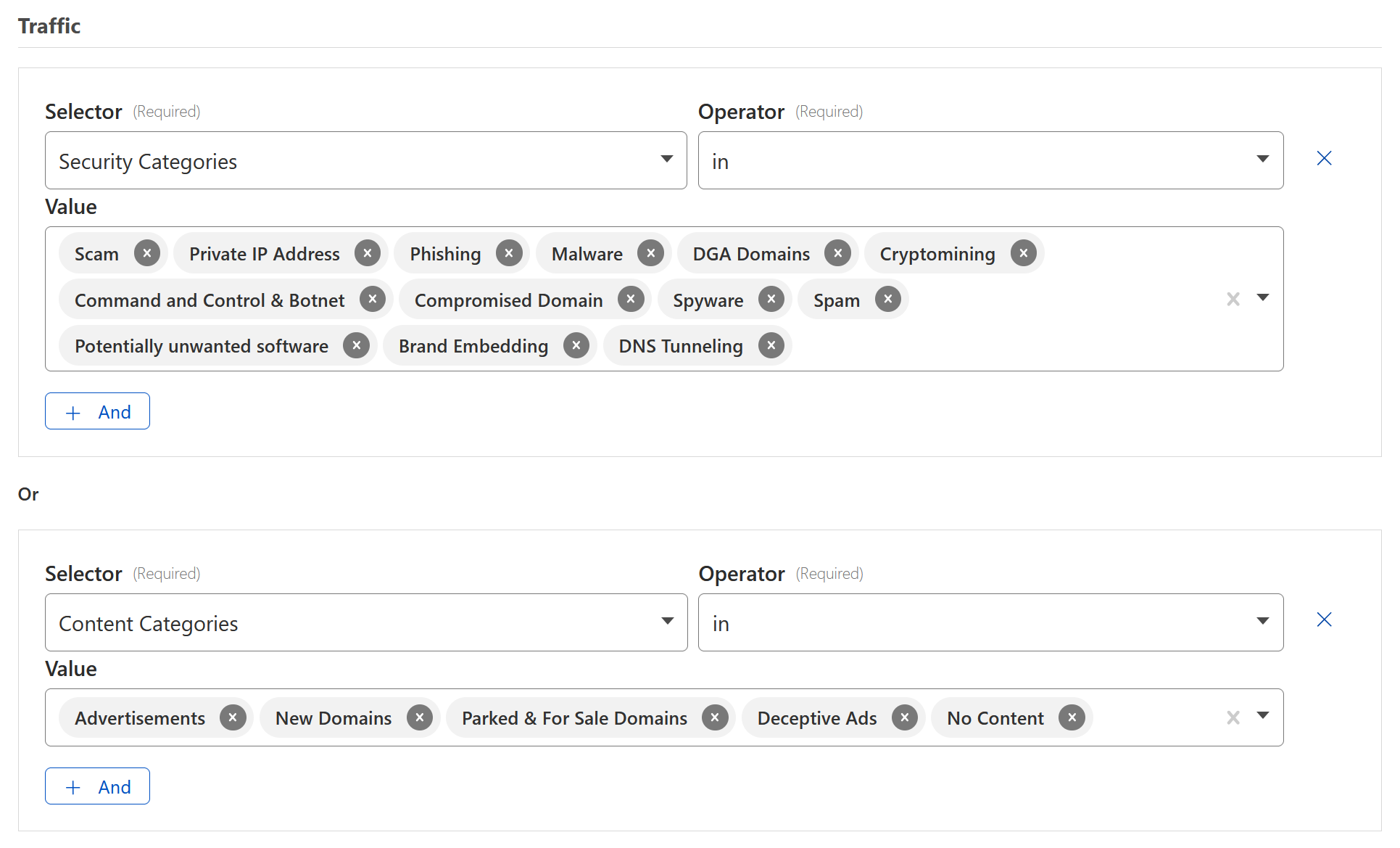Remove the New Domains chip

click(x=419, y=717)
